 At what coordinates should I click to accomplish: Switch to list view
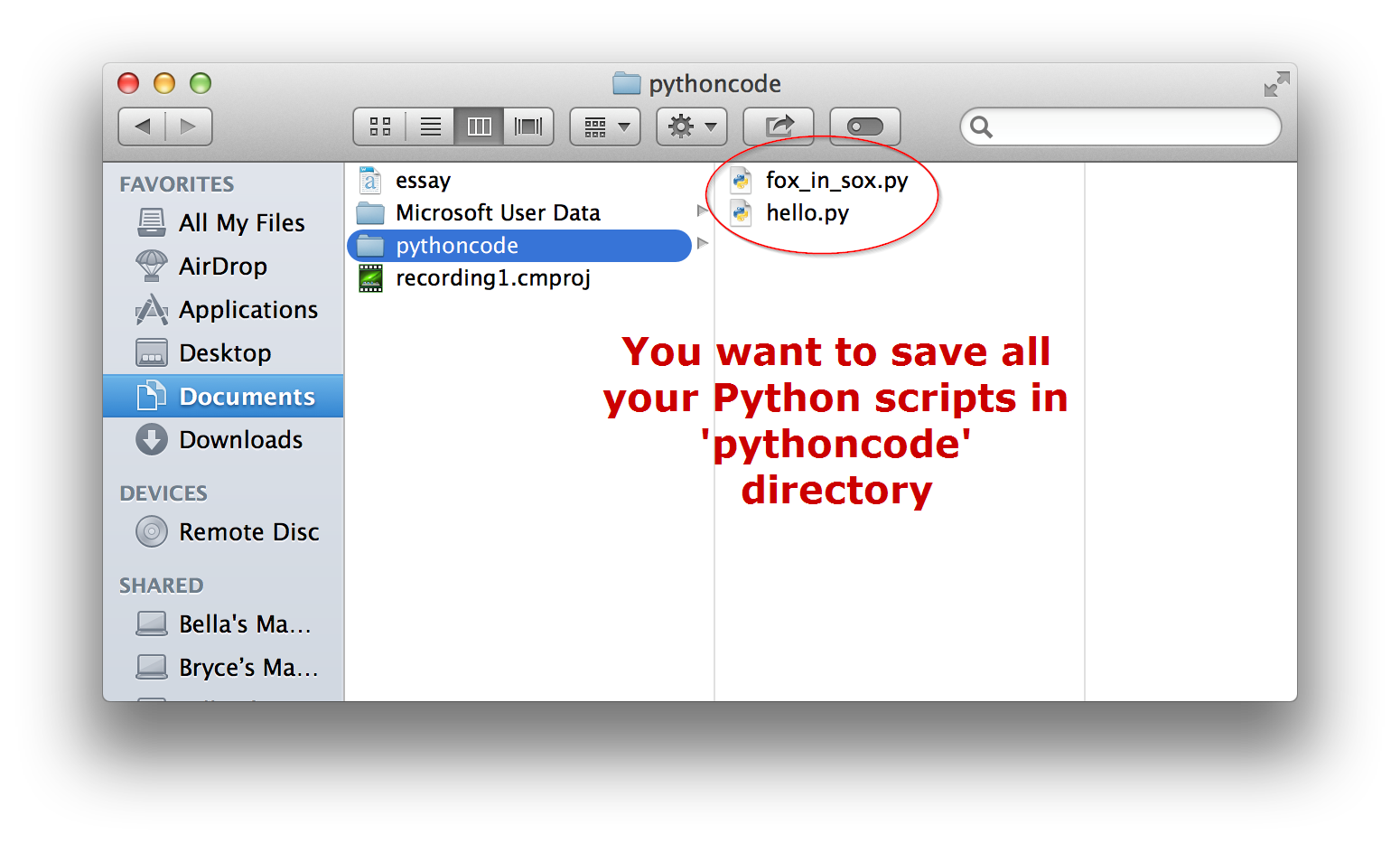[x=431, y=127]
